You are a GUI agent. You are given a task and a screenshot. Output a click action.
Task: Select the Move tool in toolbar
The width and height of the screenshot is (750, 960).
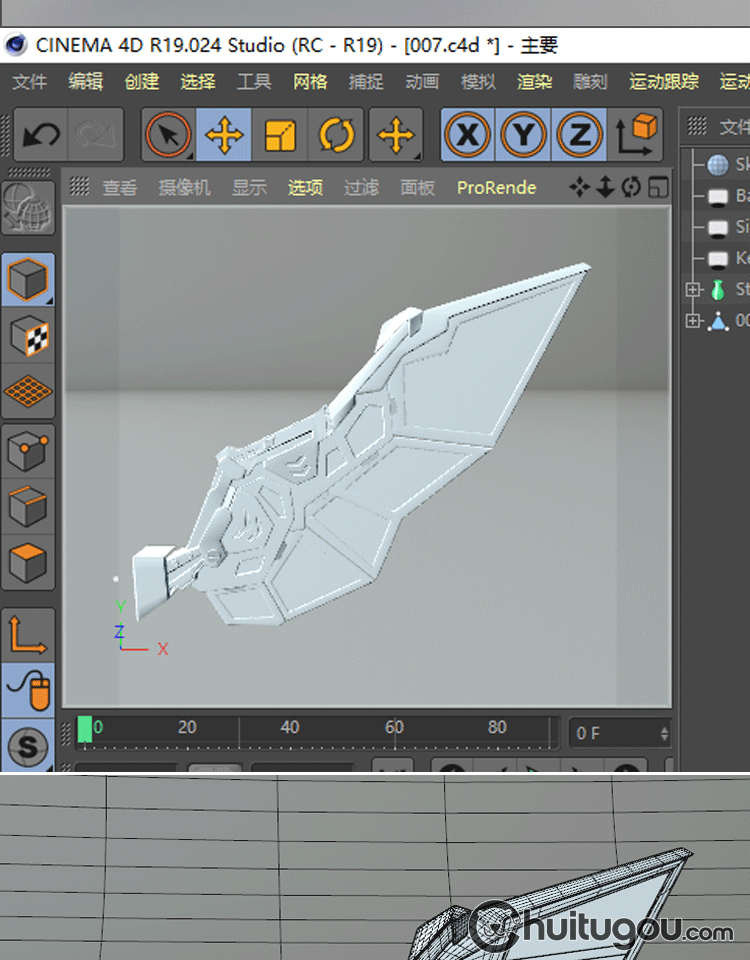click(x=224, y=135)
